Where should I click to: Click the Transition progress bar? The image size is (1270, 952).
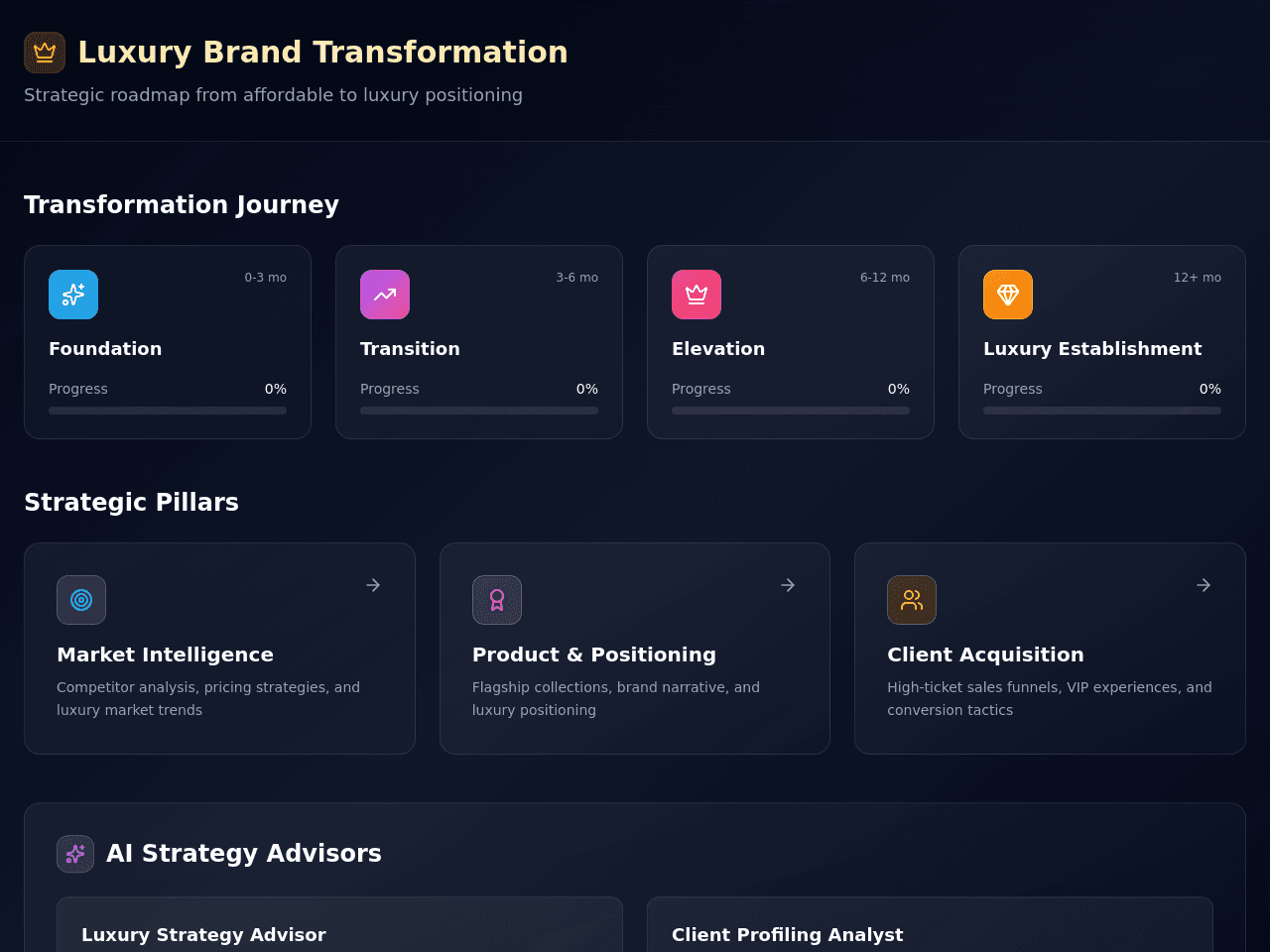479,411
